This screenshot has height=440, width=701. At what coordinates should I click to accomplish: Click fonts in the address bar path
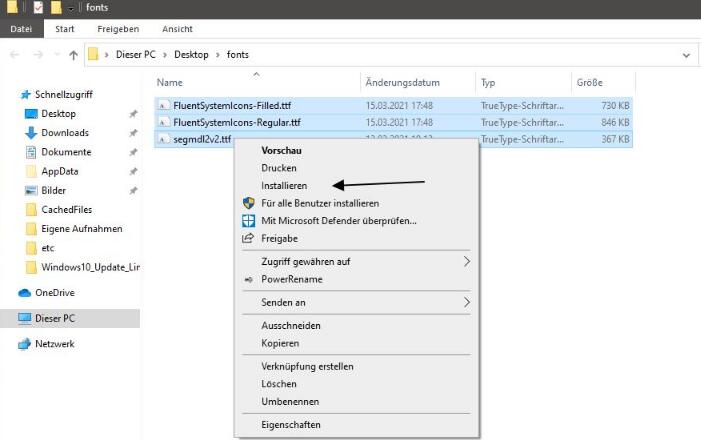pos(237,55)
